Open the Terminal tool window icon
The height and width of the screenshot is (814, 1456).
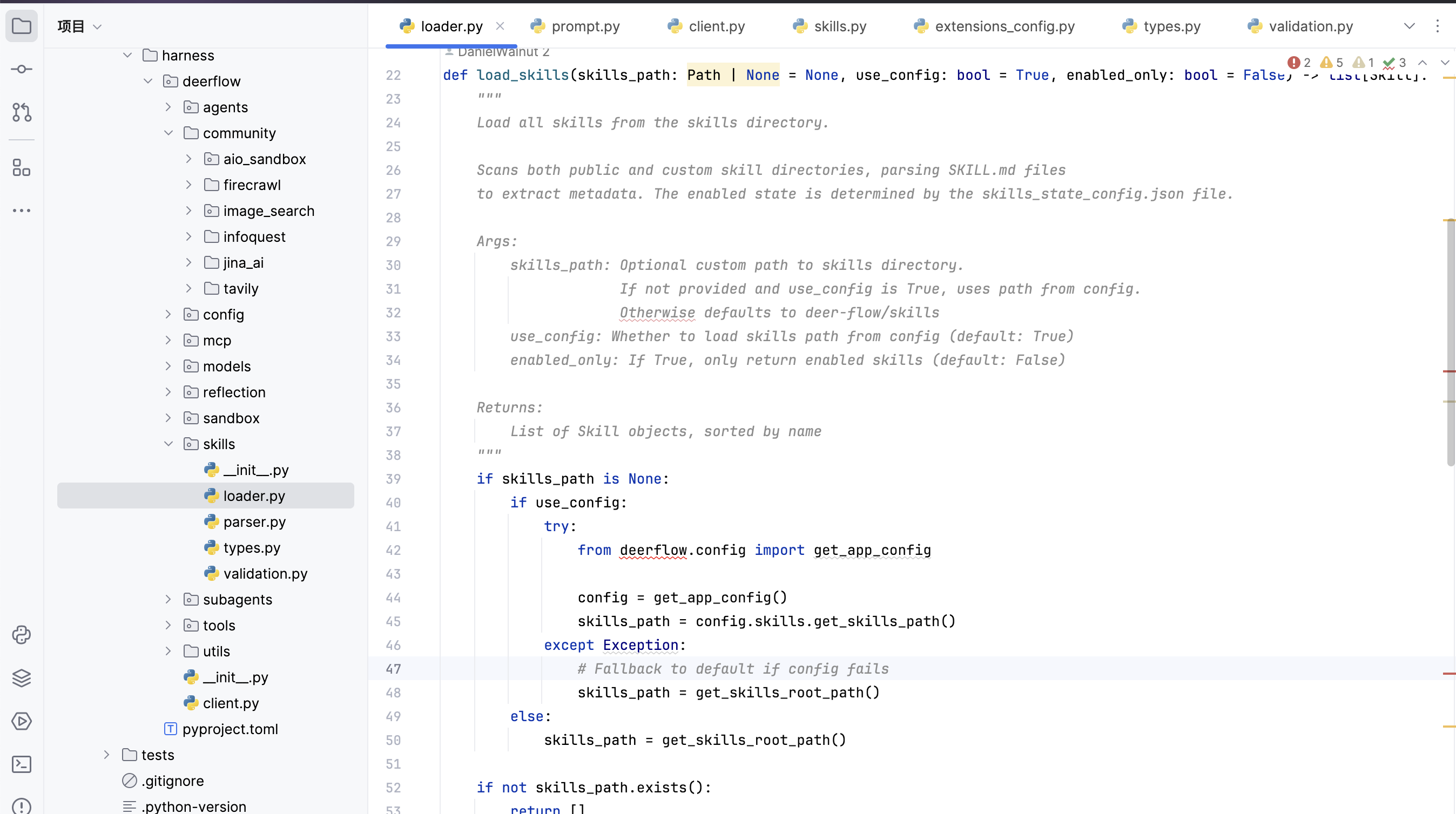click(22, 764)
